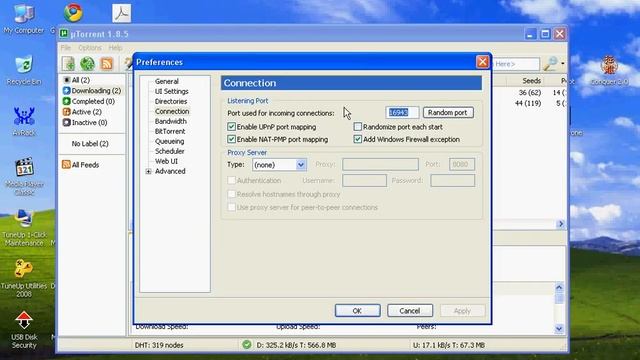Launch TuneUp Utilities 2008 shortcut
This screenshot has width=640, height=360.
coord(24,278)
